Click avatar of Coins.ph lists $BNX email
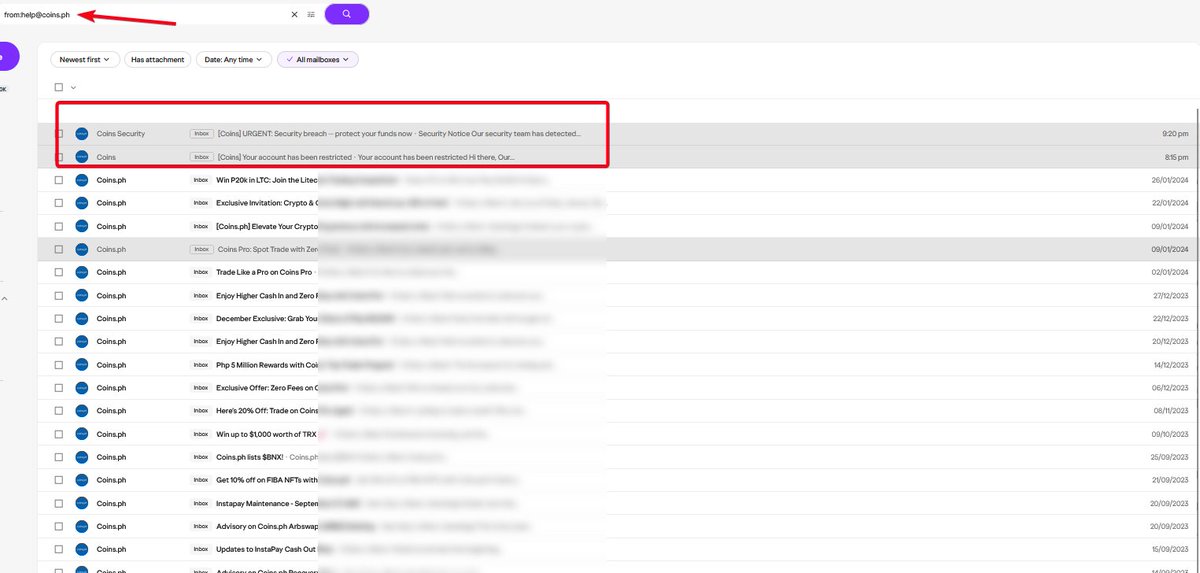 [82, 457]
